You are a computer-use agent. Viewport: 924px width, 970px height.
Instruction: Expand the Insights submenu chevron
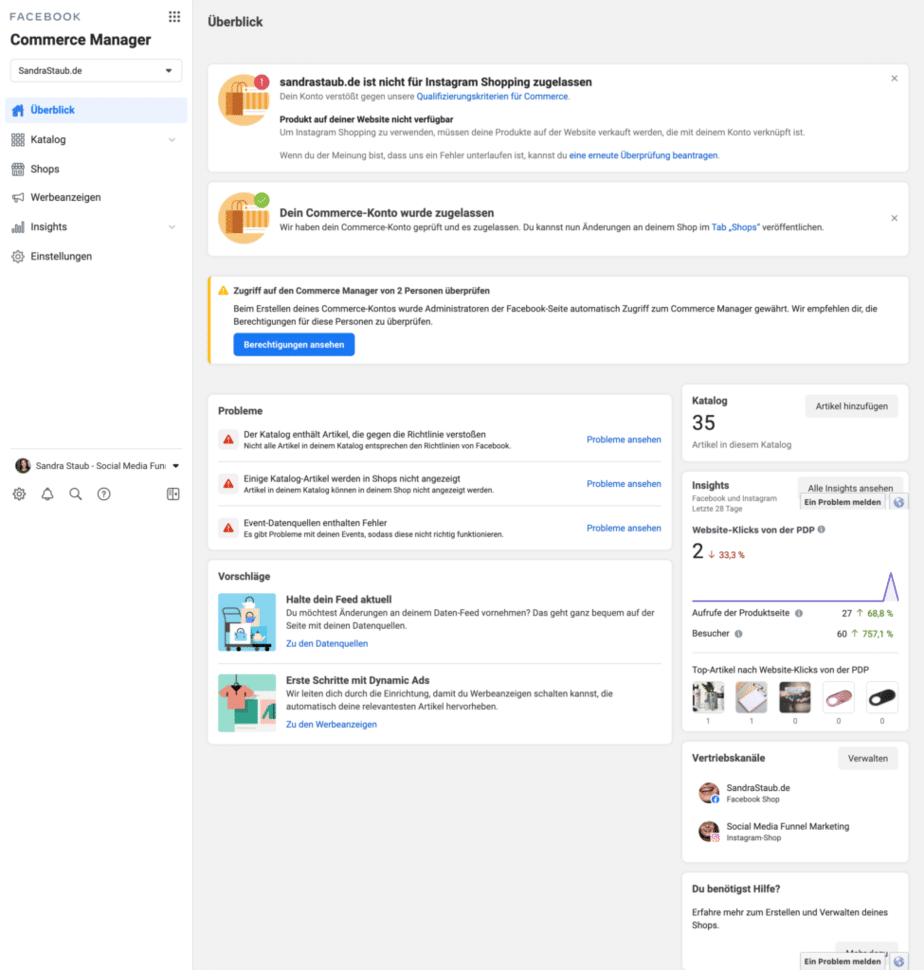[172, 227]
